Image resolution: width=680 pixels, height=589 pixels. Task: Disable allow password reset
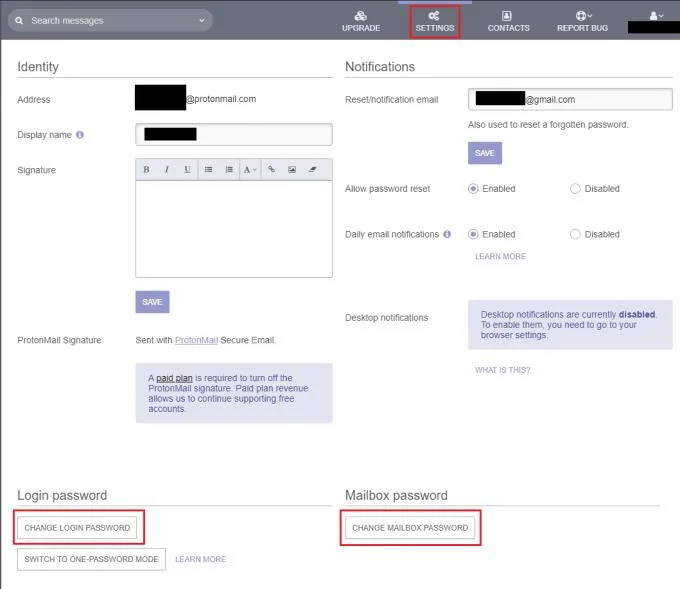click(575, 189)
